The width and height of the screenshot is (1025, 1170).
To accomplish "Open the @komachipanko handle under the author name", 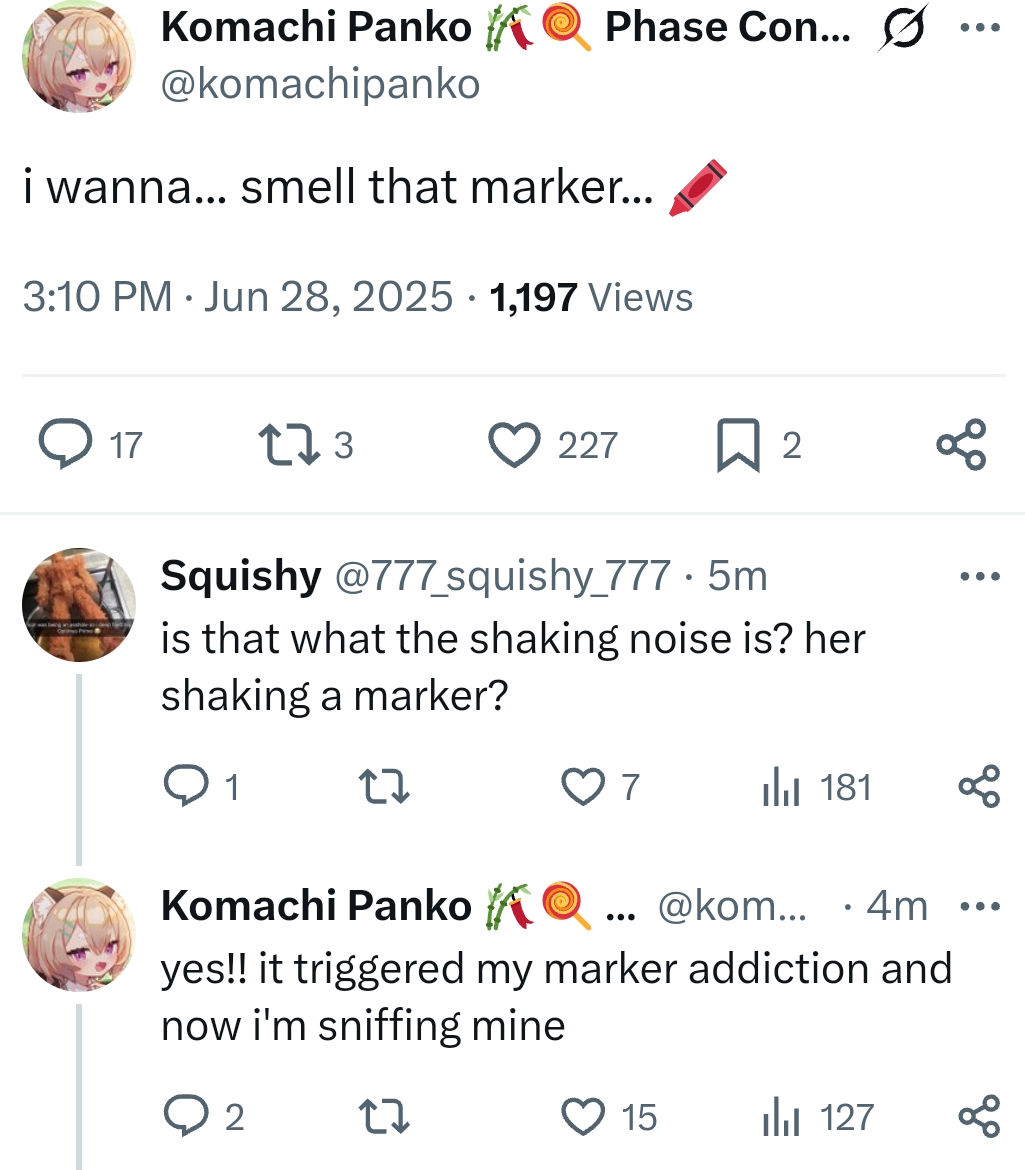I will pyautogui.click(x=320, y=85).
